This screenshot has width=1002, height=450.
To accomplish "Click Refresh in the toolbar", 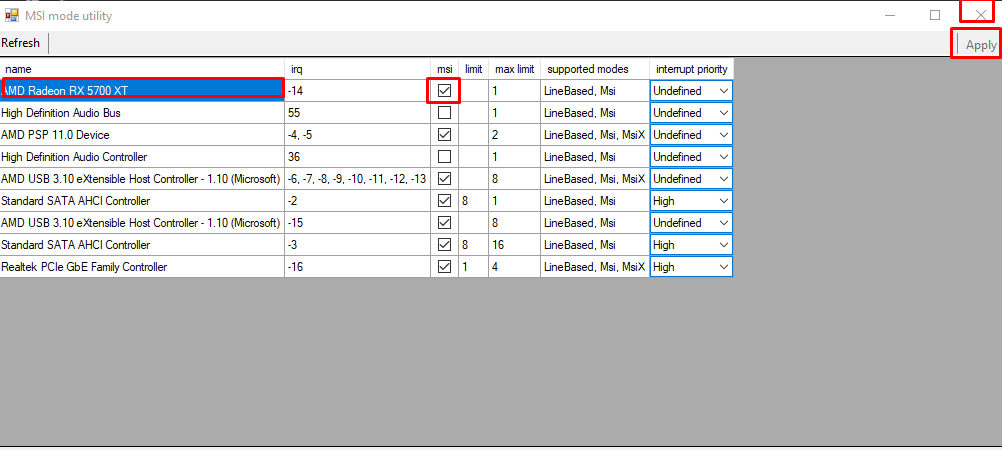I will pyautogui.click(x=21, y=43).
